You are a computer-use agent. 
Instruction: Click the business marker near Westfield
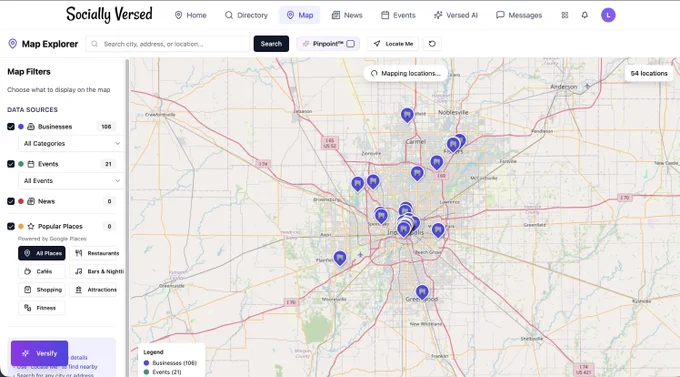[407, 115]
